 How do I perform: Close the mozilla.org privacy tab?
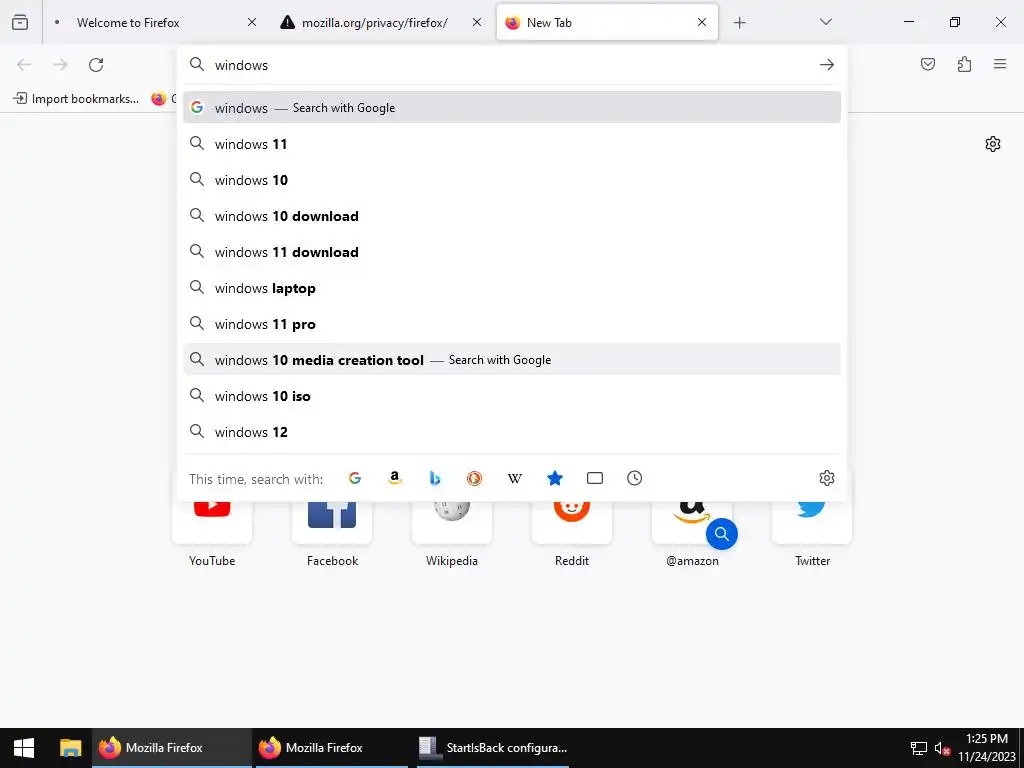coord(477,22)
